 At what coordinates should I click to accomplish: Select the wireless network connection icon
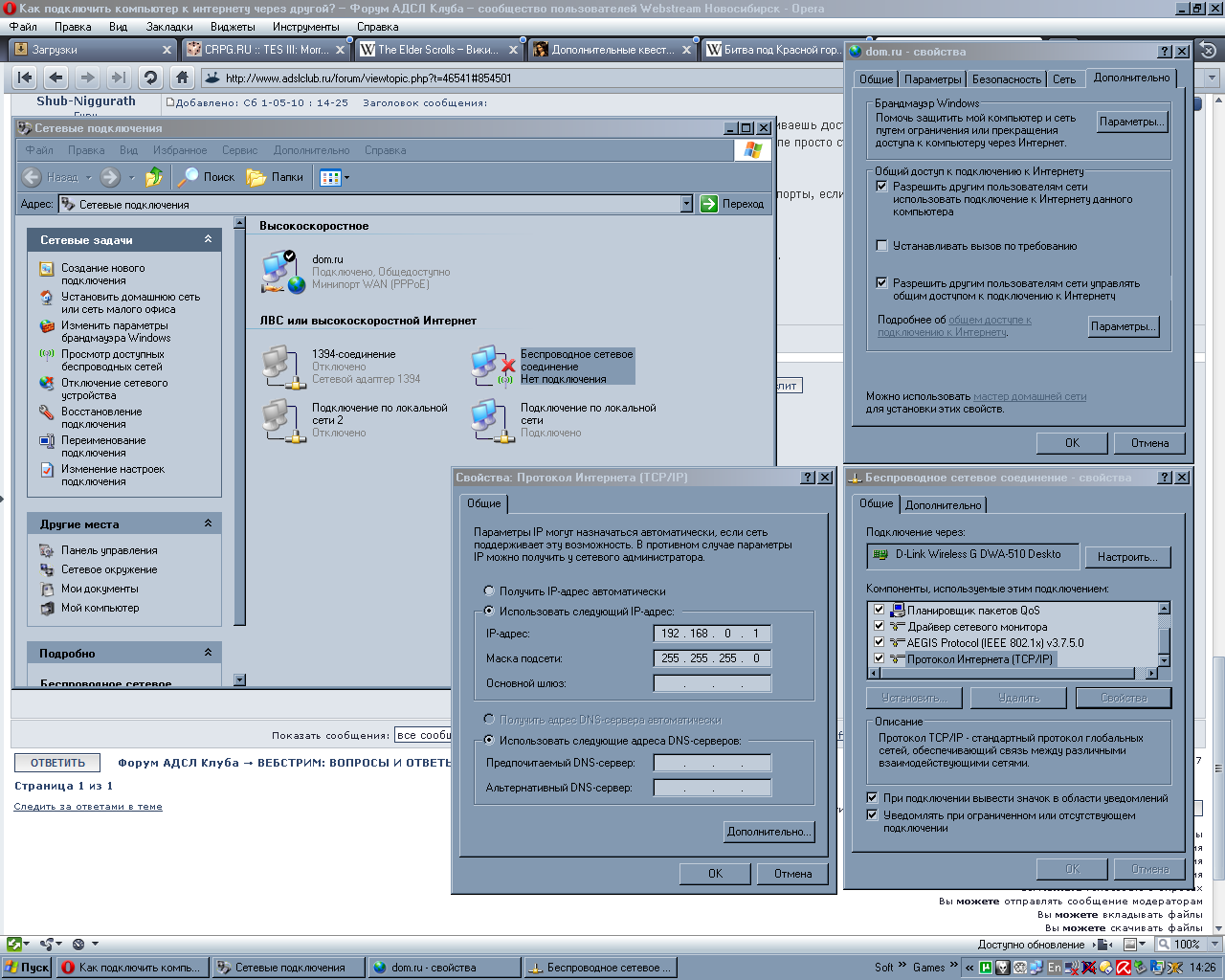coord(492,367)
